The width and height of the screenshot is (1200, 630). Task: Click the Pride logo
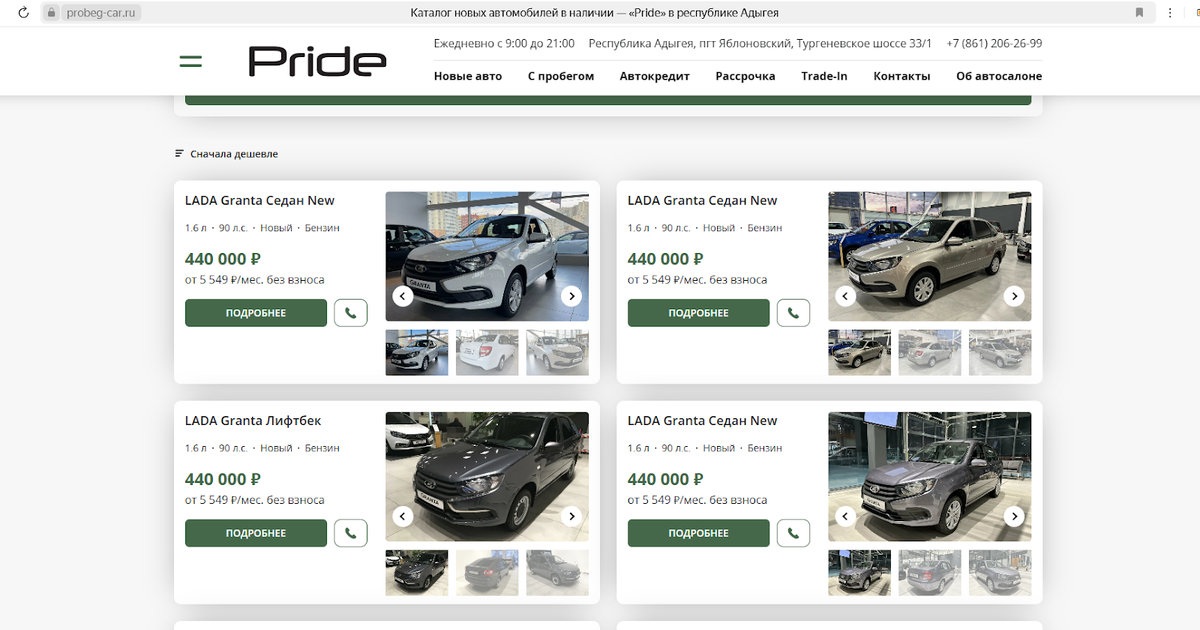click(317, 62)
